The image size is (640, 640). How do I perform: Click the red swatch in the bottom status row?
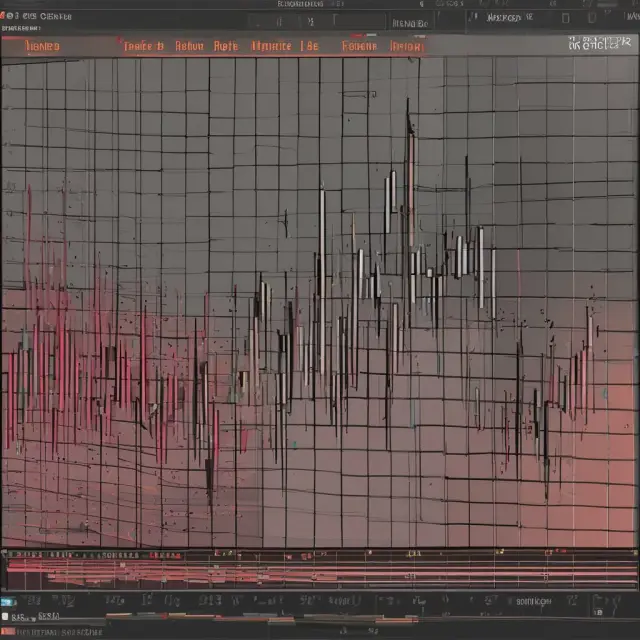pos(8,631)
